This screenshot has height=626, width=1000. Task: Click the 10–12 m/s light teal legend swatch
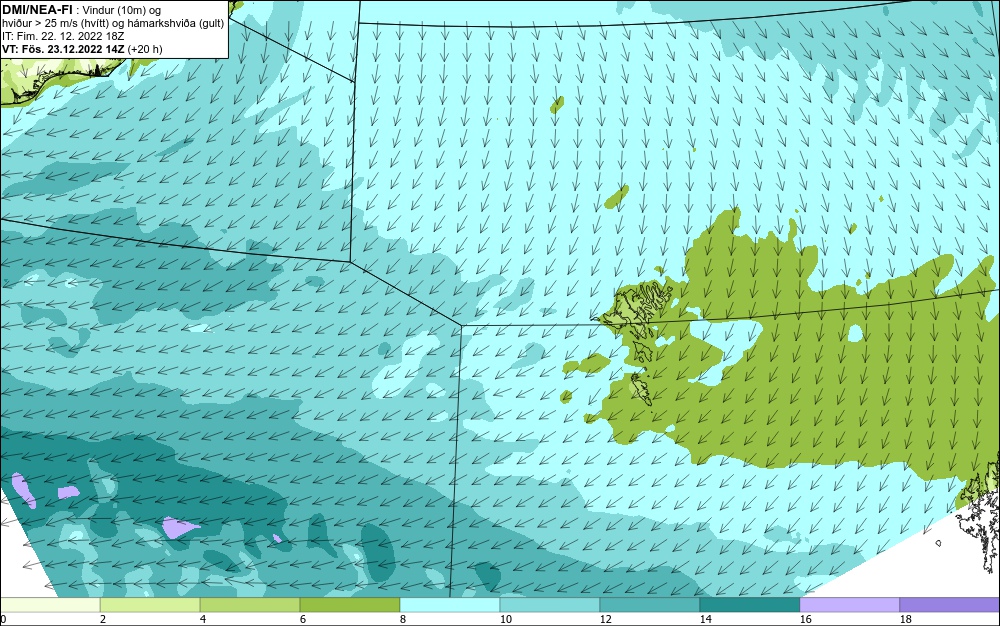click(550, 604)
